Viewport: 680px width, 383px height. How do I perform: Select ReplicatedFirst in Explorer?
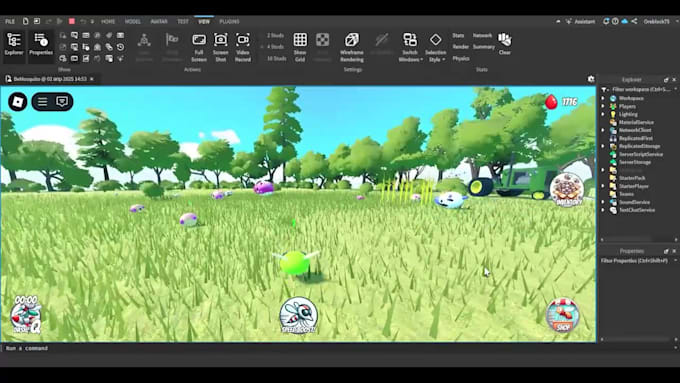pos(636,138)
